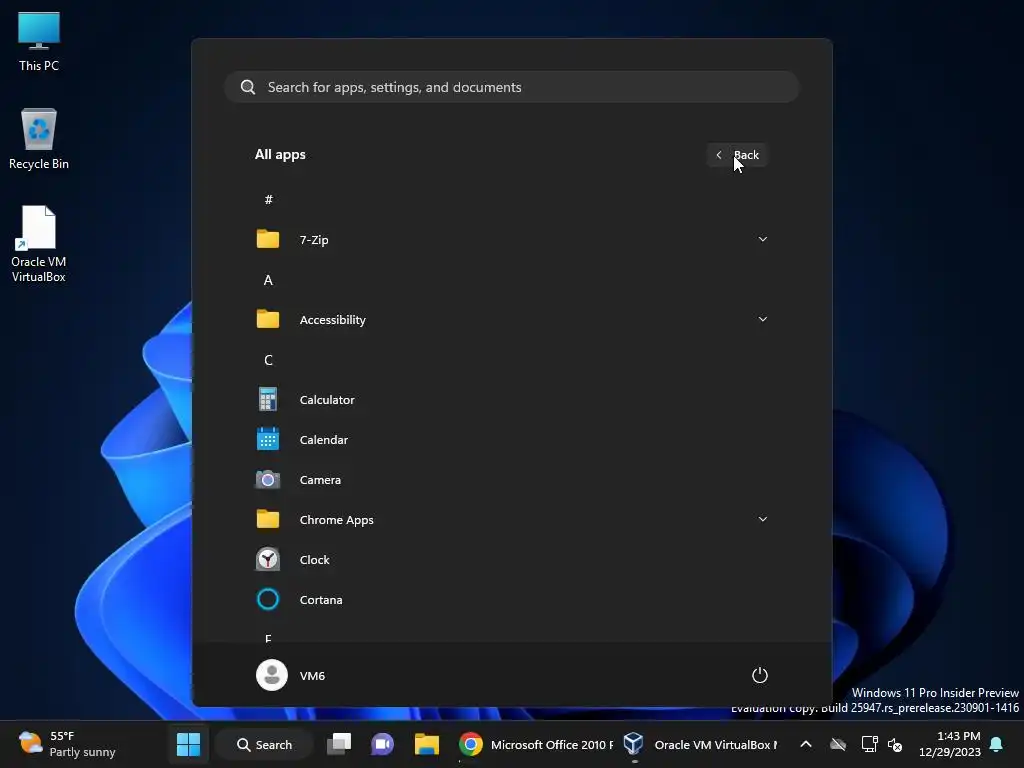Click the OneDrive cloud tray icon
This screenshot has width=1024, height=768.
pyautogui.click(x=838, y=744)
